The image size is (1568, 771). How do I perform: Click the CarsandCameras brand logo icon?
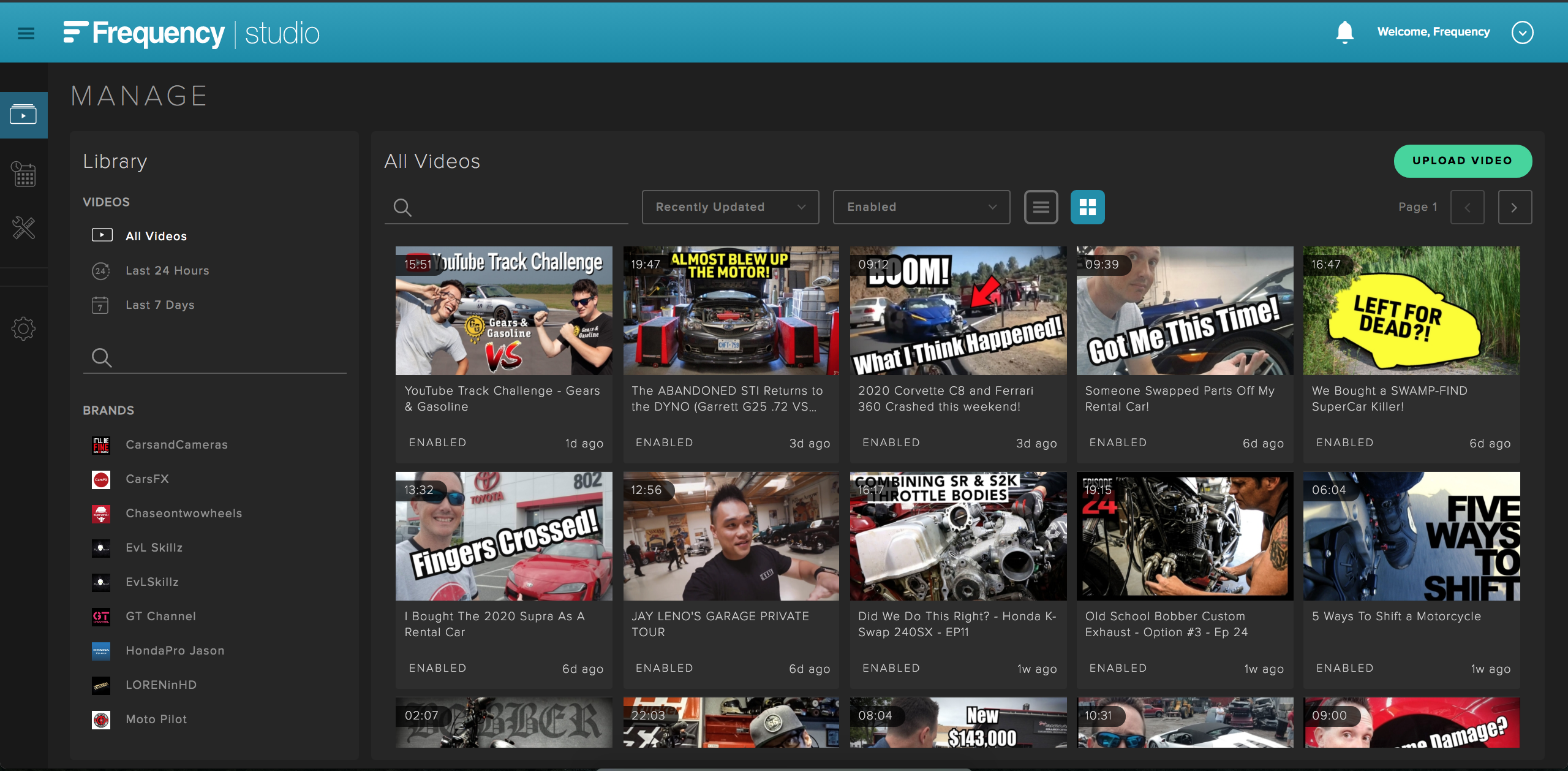[101, 445]
